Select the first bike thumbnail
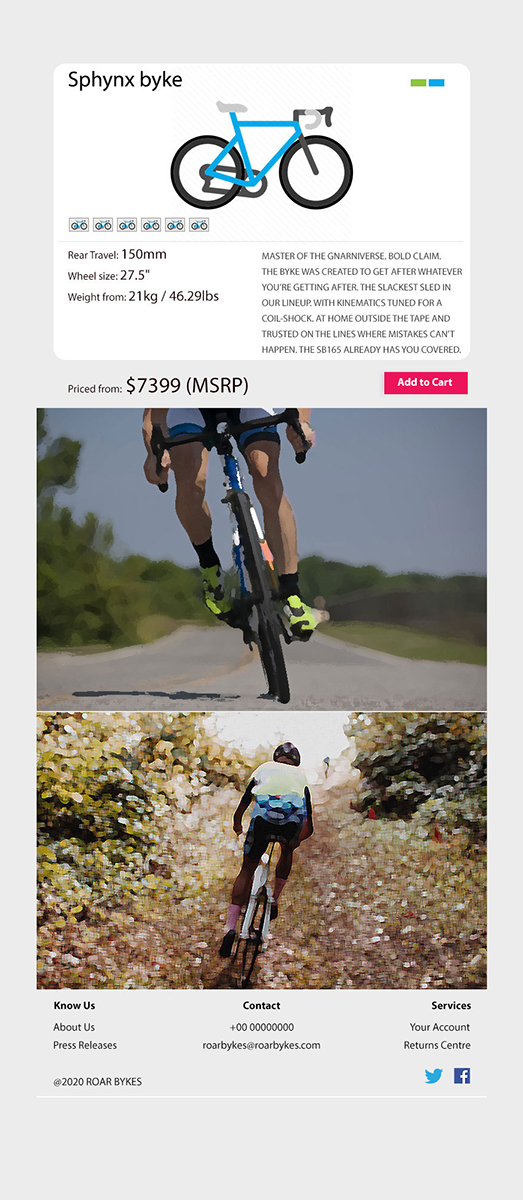 tap(79, 225)
